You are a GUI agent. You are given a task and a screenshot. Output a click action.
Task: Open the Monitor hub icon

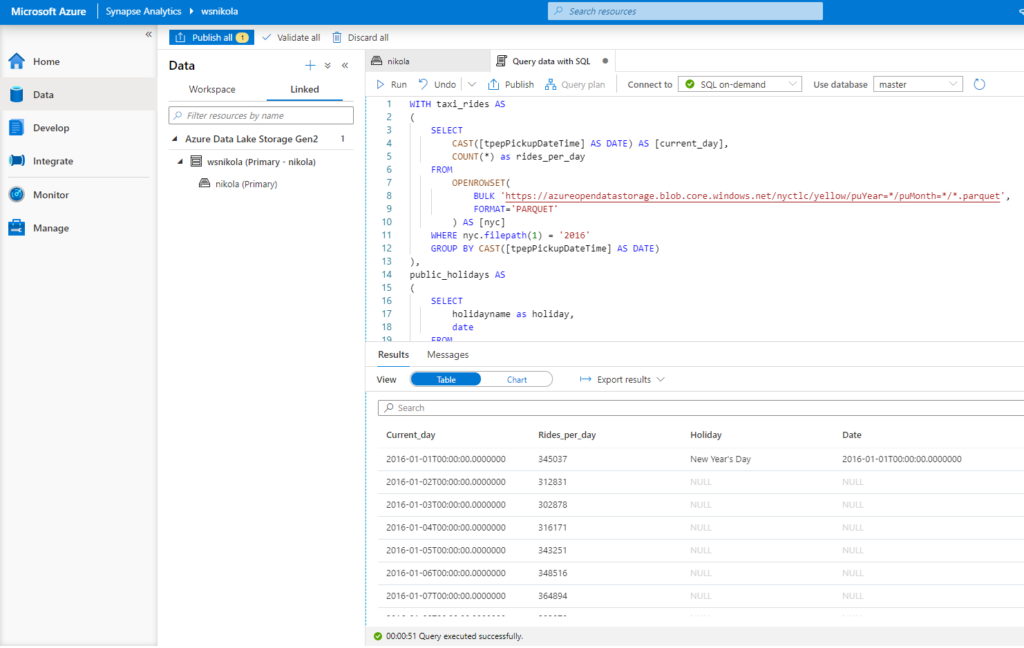pyautogui.click(x=16, y=195)
